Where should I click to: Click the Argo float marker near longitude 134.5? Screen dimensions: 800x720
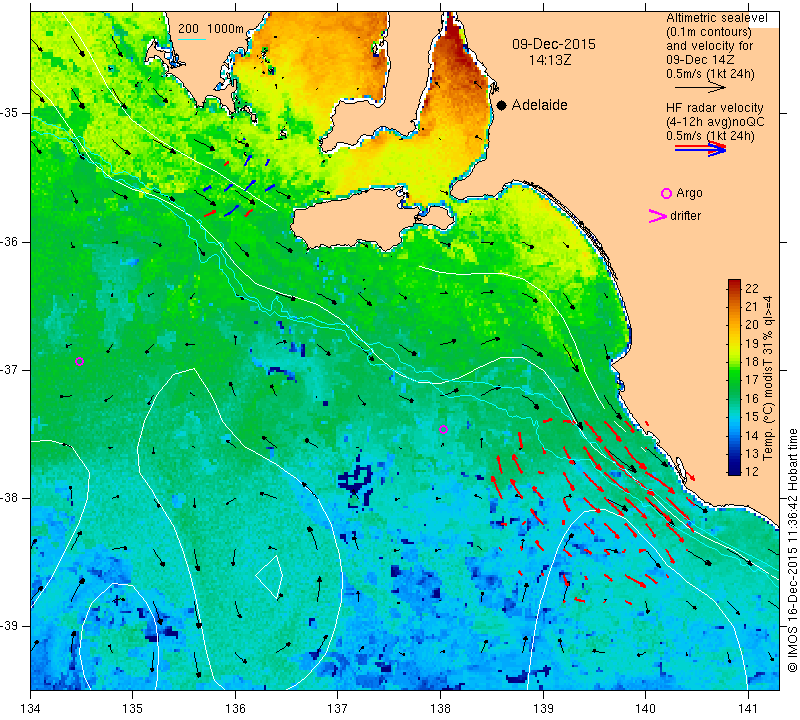click(x=79, y=362)
